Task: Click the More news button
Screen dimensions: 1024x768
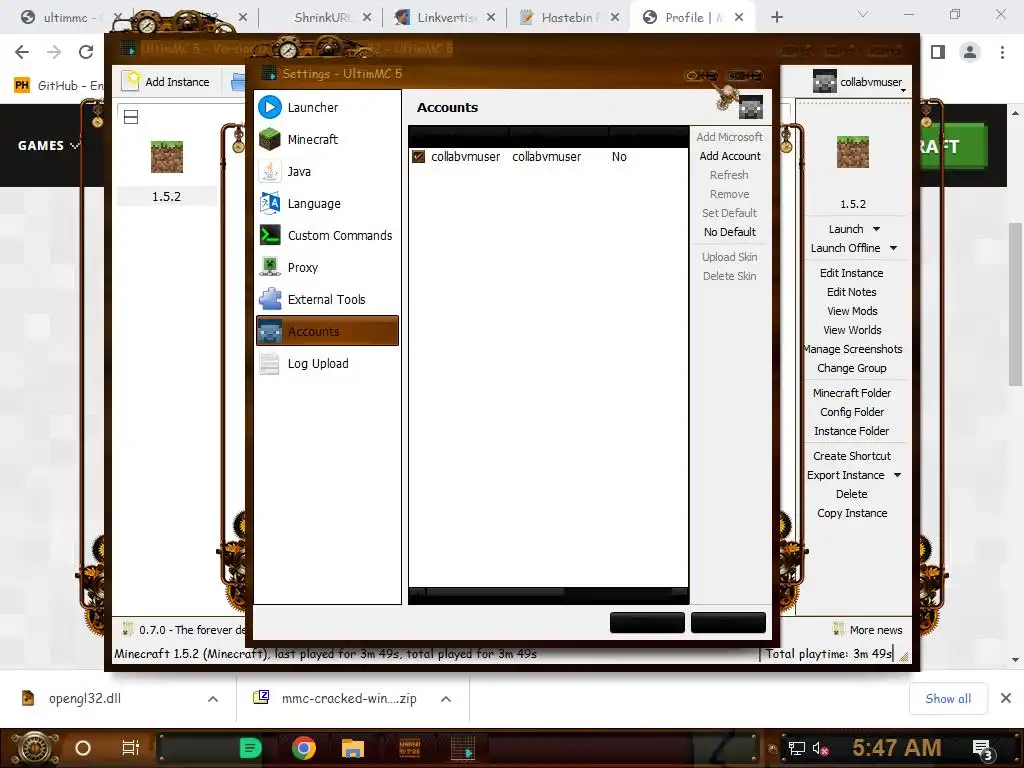Action: click(x=868, y=630)
